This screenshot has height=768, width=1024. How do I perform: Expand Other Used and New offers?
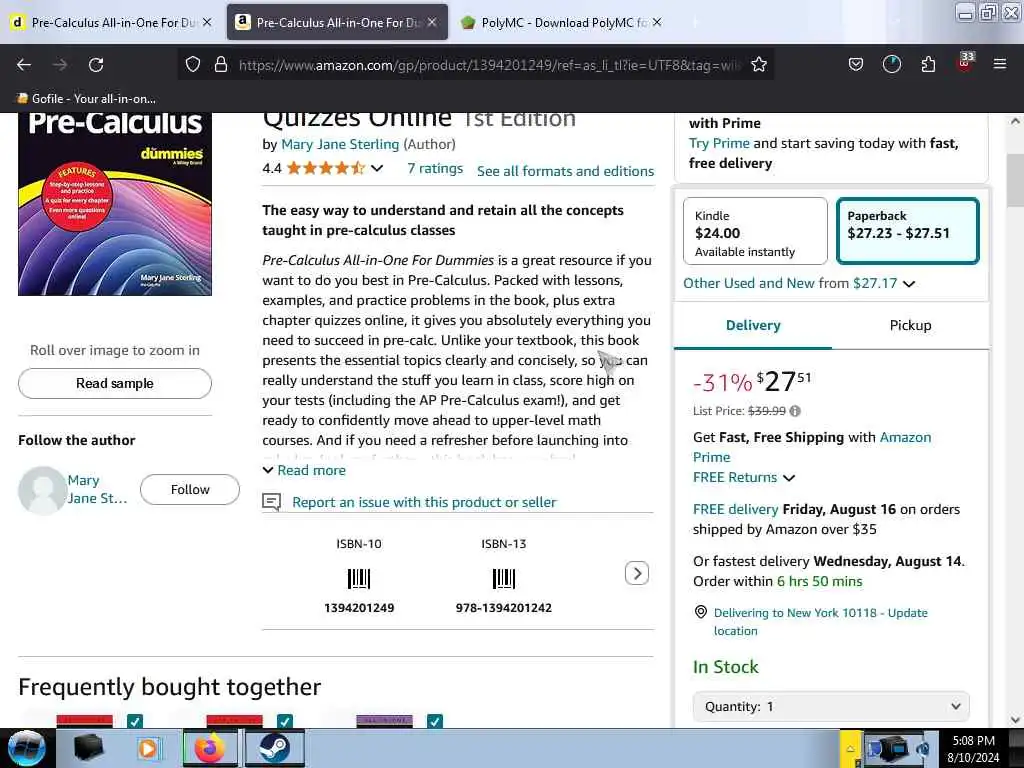(x=799, y=283)
